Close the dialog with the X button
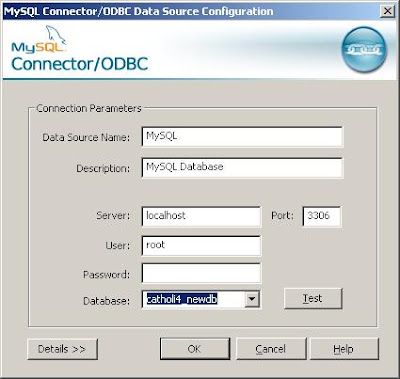 [387, 11]
